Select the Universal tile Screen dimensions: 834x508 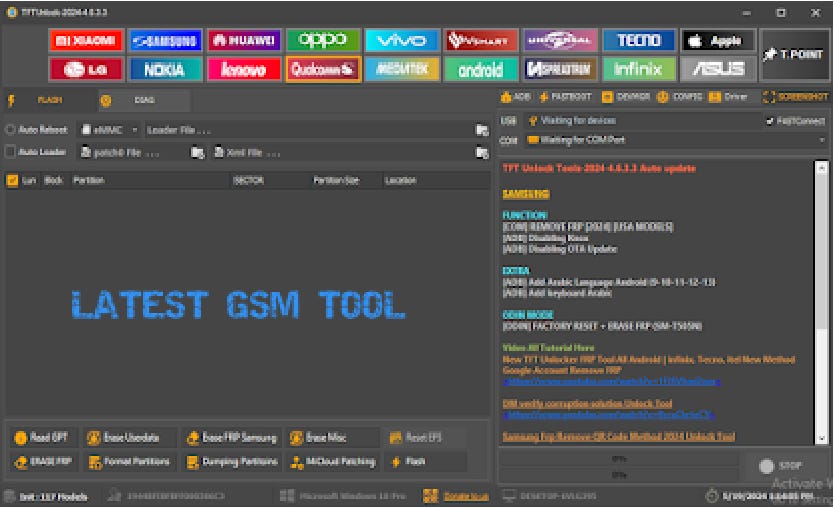pyautogui.click(x=560, y=40)
